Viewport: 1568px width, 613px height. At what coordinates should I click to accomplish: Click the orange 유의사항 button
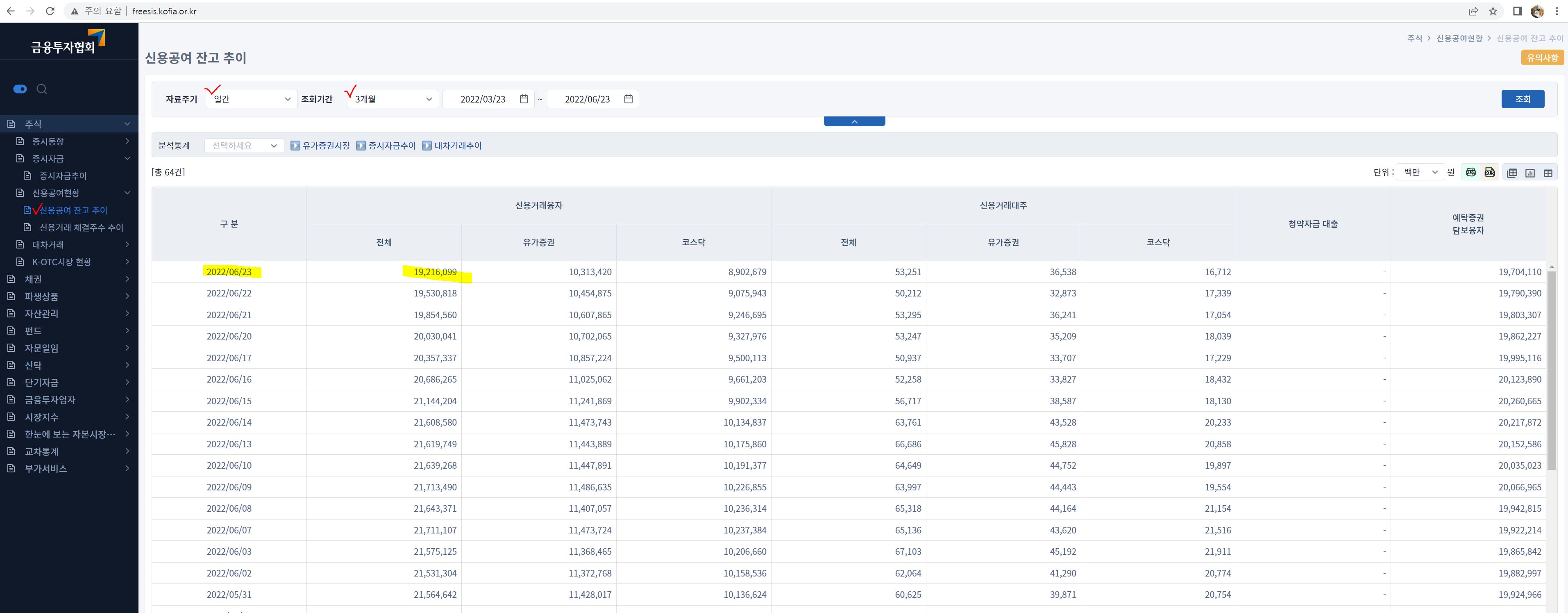[x=1542, y=58]
